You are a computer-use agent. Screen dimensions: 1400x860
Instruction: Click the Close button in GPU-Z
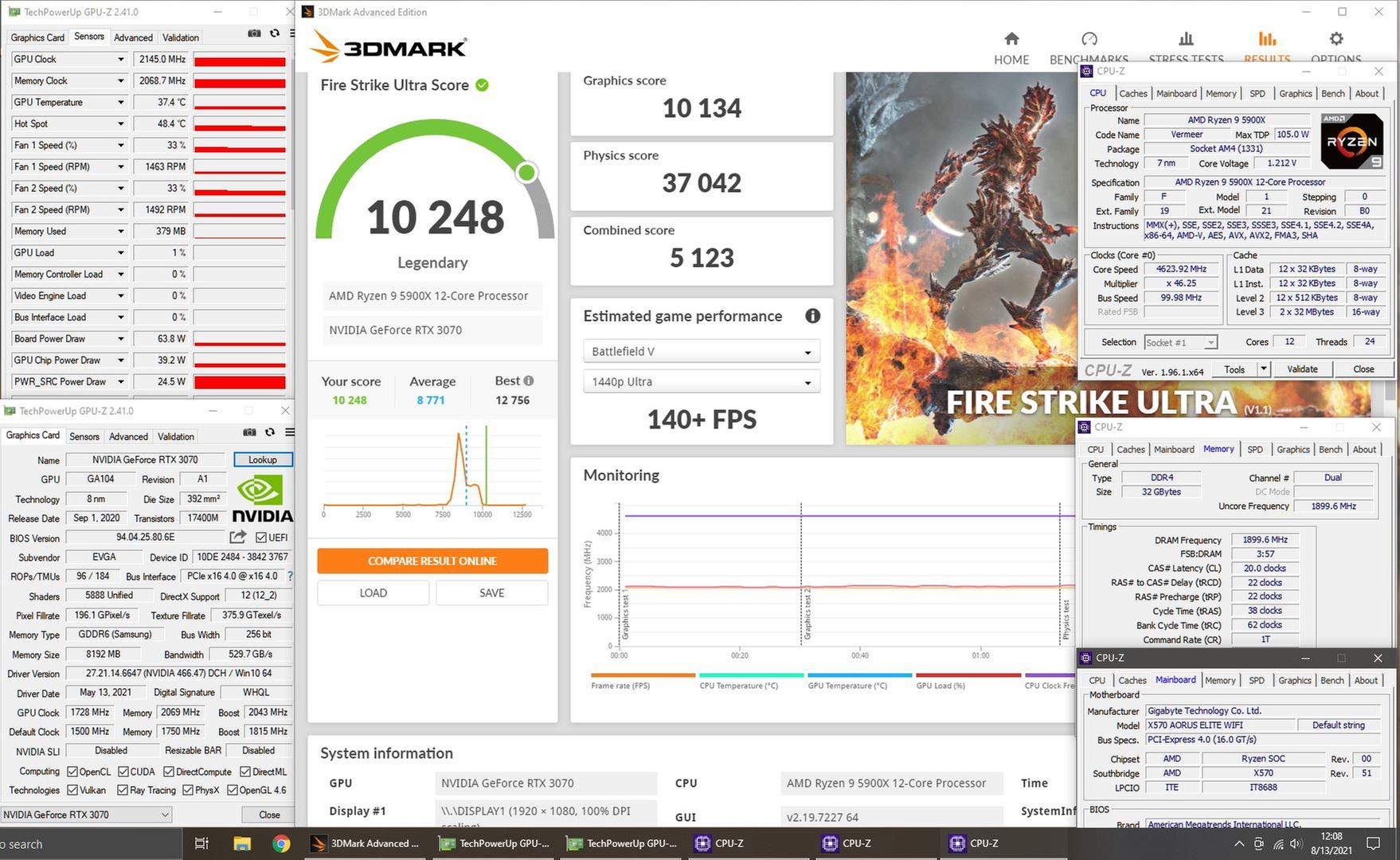click(269, 815)
